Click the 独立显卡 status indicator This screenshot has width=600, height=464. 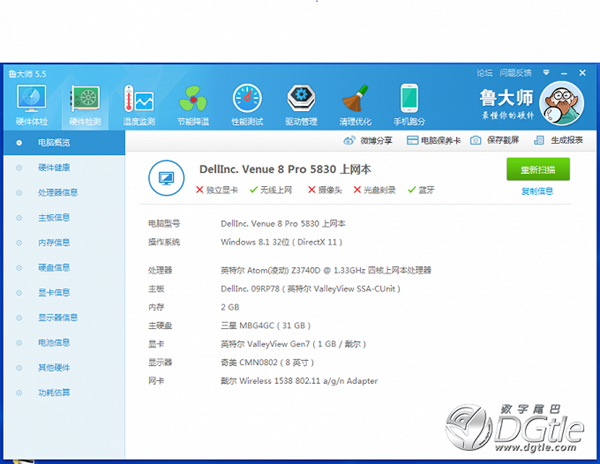(217, 190)
